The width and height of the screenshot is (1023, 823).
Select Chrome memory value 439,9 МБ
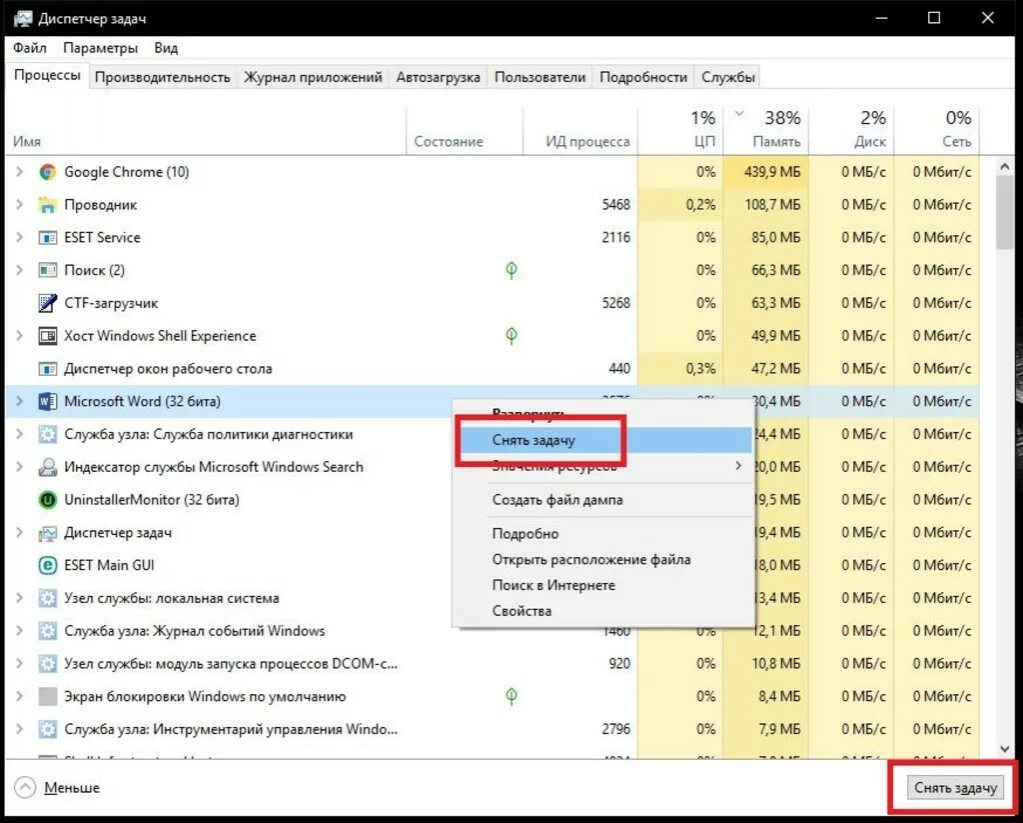772,172
